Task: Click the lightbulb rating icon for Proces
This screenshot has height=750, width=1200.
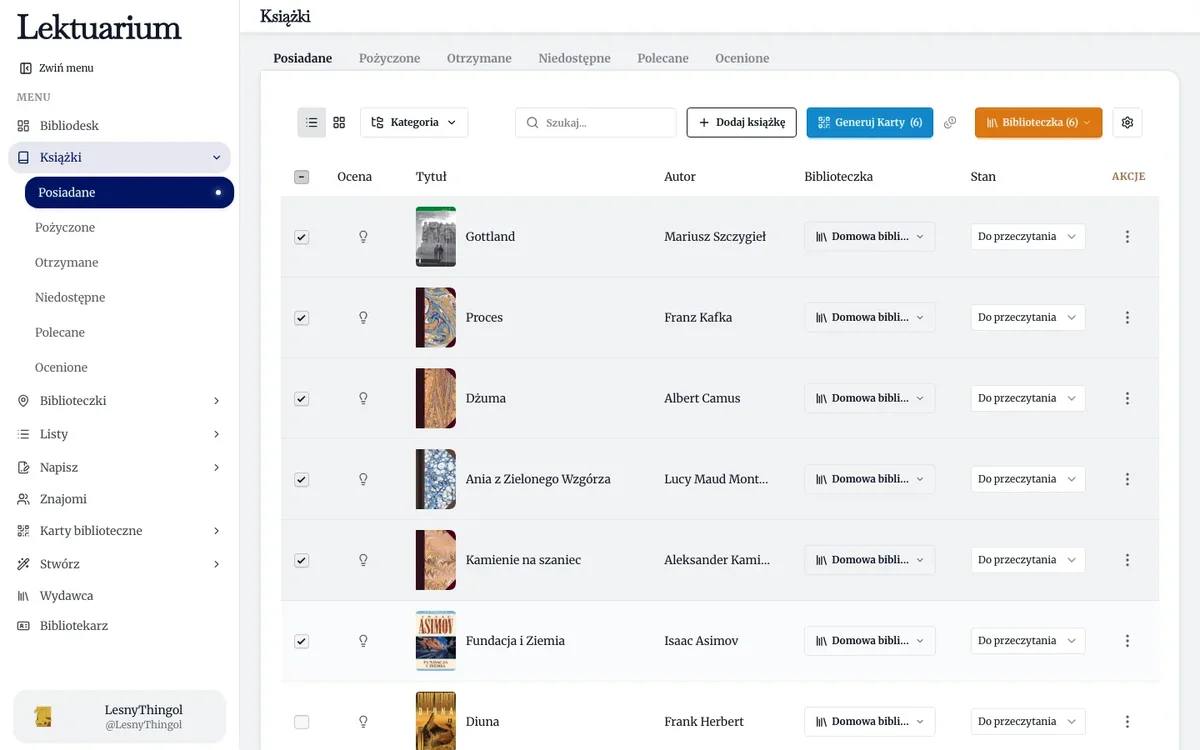Action: pos(364,318)
